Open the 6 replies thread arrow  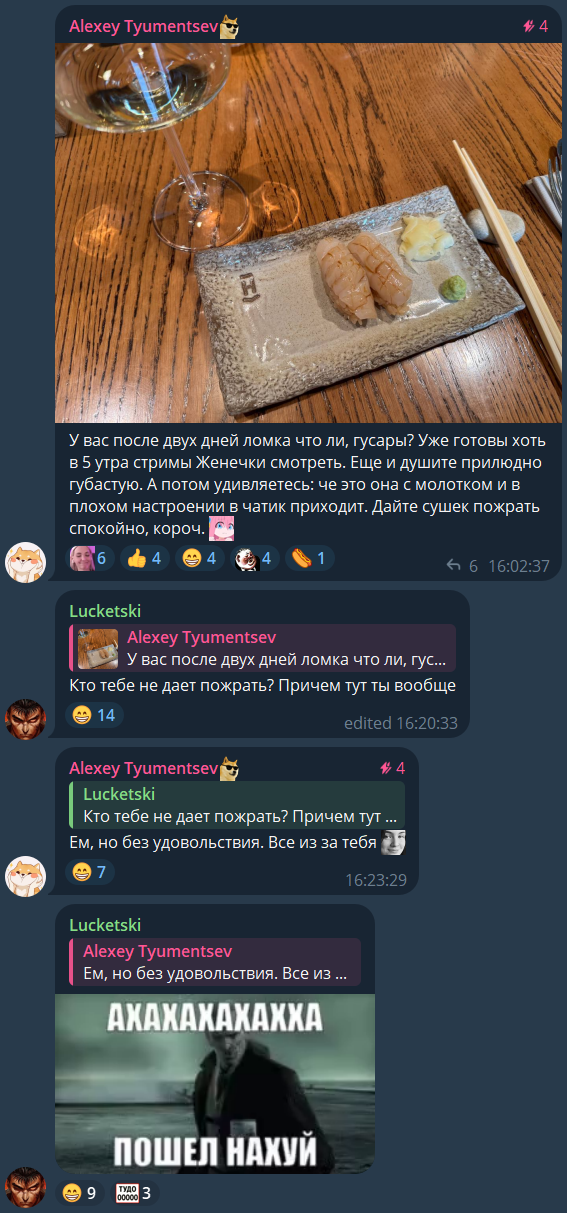point(462,566)
